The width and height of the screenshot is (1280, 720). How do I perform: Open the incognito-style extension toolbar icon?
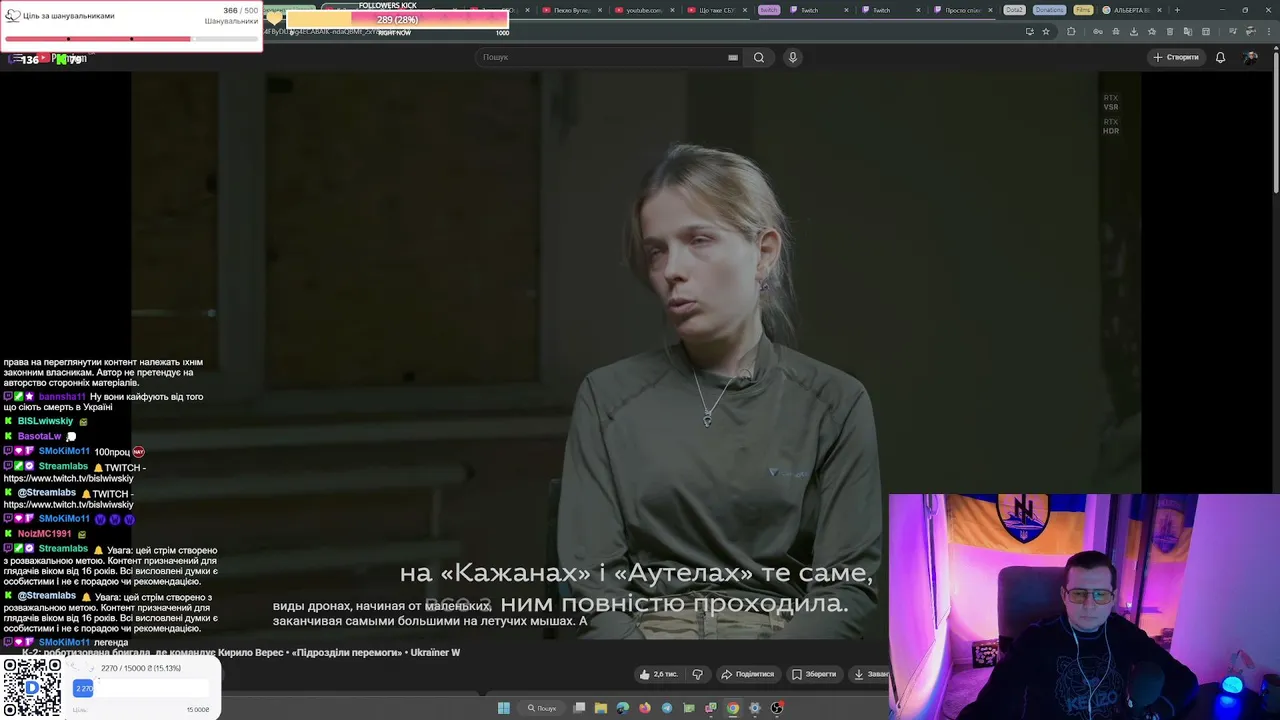1115,31
